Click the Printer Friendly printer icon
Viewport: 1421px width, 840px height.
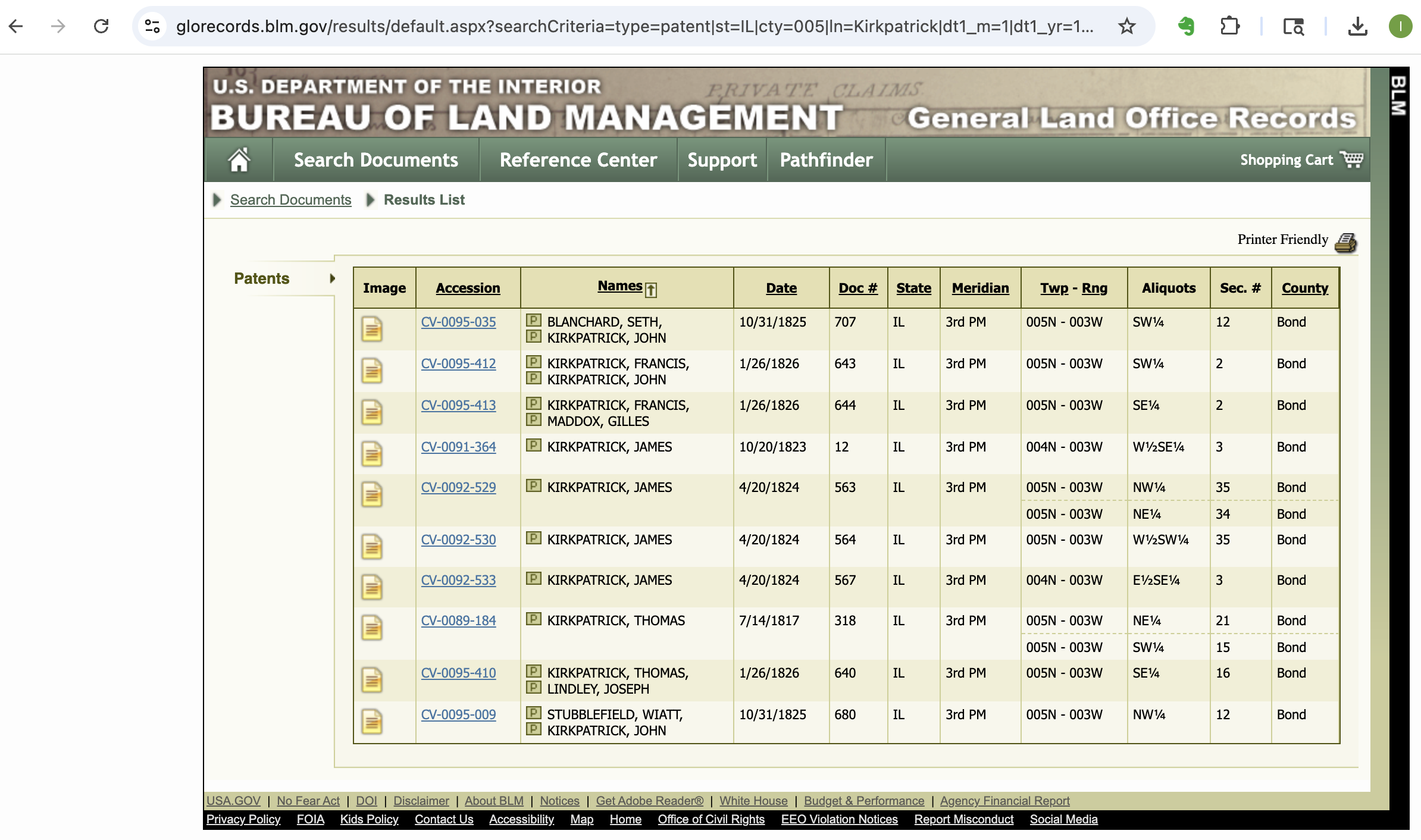pyautogui.click(x=1346, y=242)
